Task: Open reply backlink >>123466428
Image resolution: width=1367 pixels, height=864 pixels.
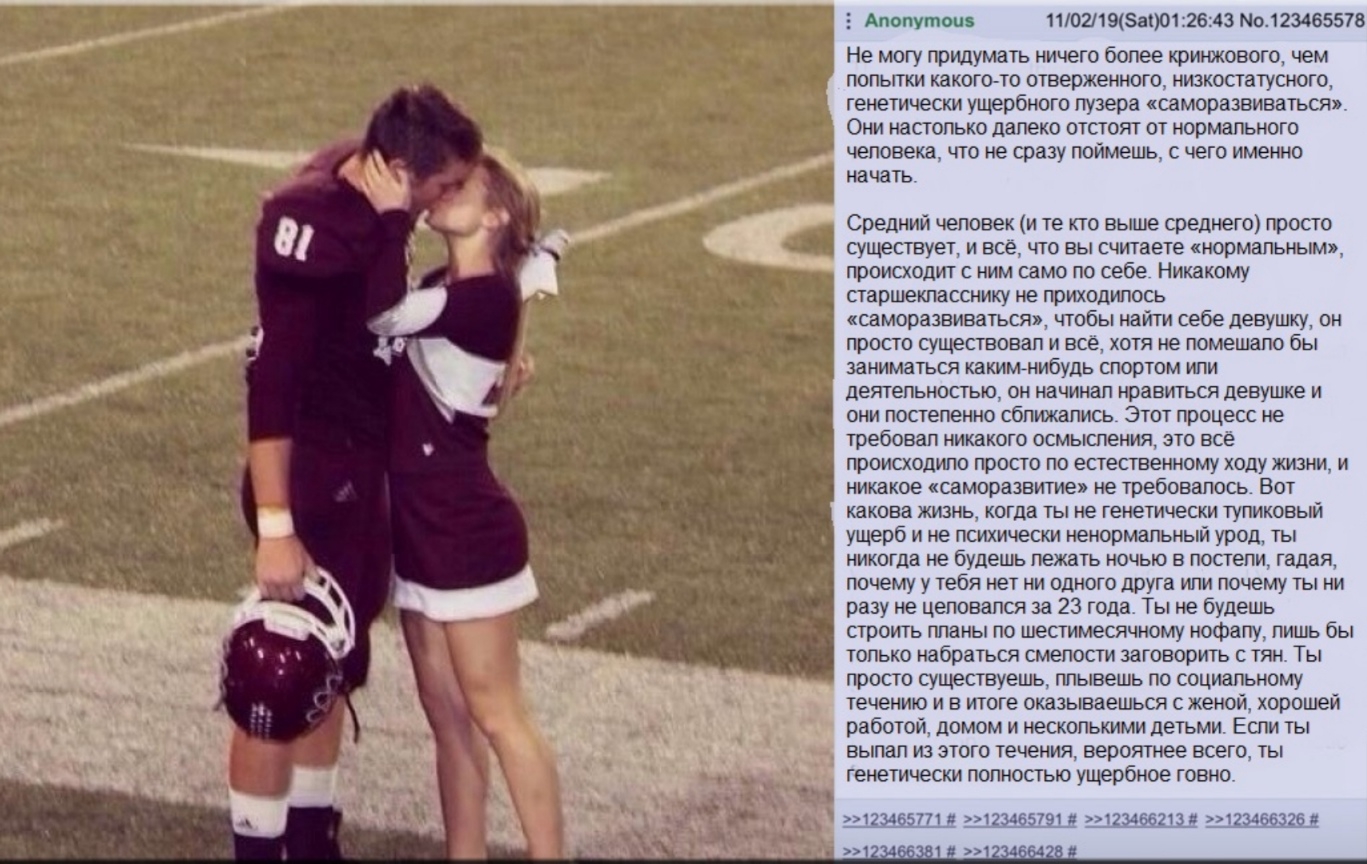Action: (1013, 852)
